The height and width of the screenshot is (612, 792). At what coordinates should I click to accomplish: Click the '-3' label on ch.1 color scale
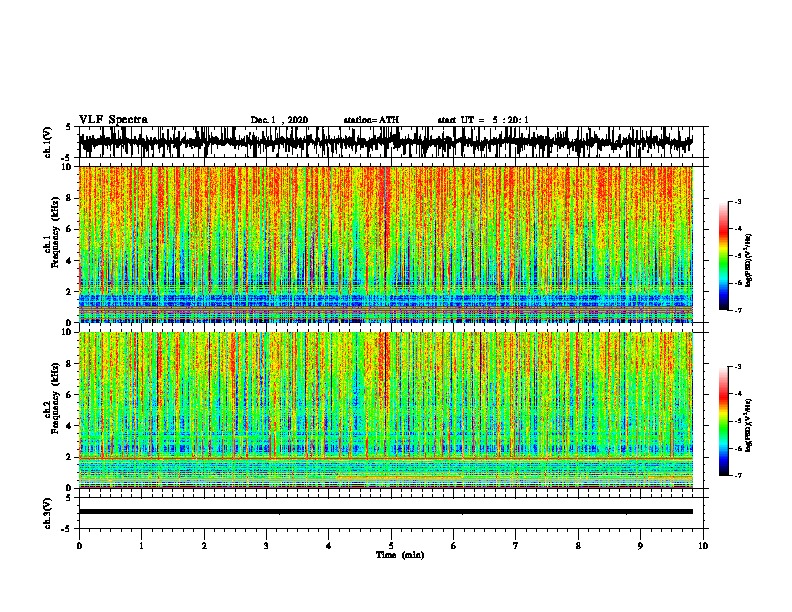[x=738, y=202]
